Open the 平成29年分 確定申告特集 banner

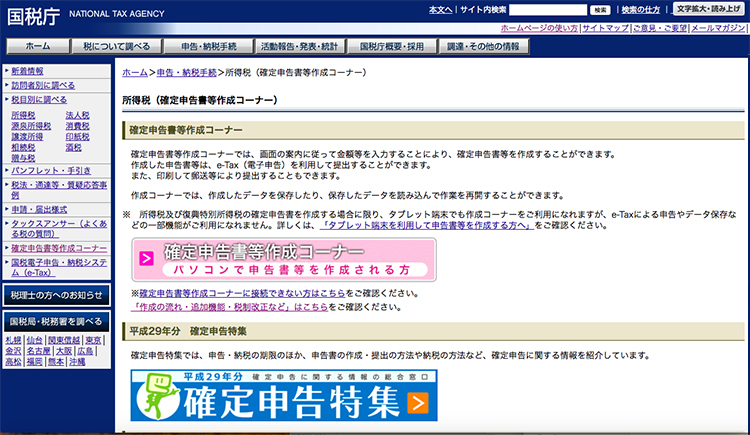click(x=284, y=394)
